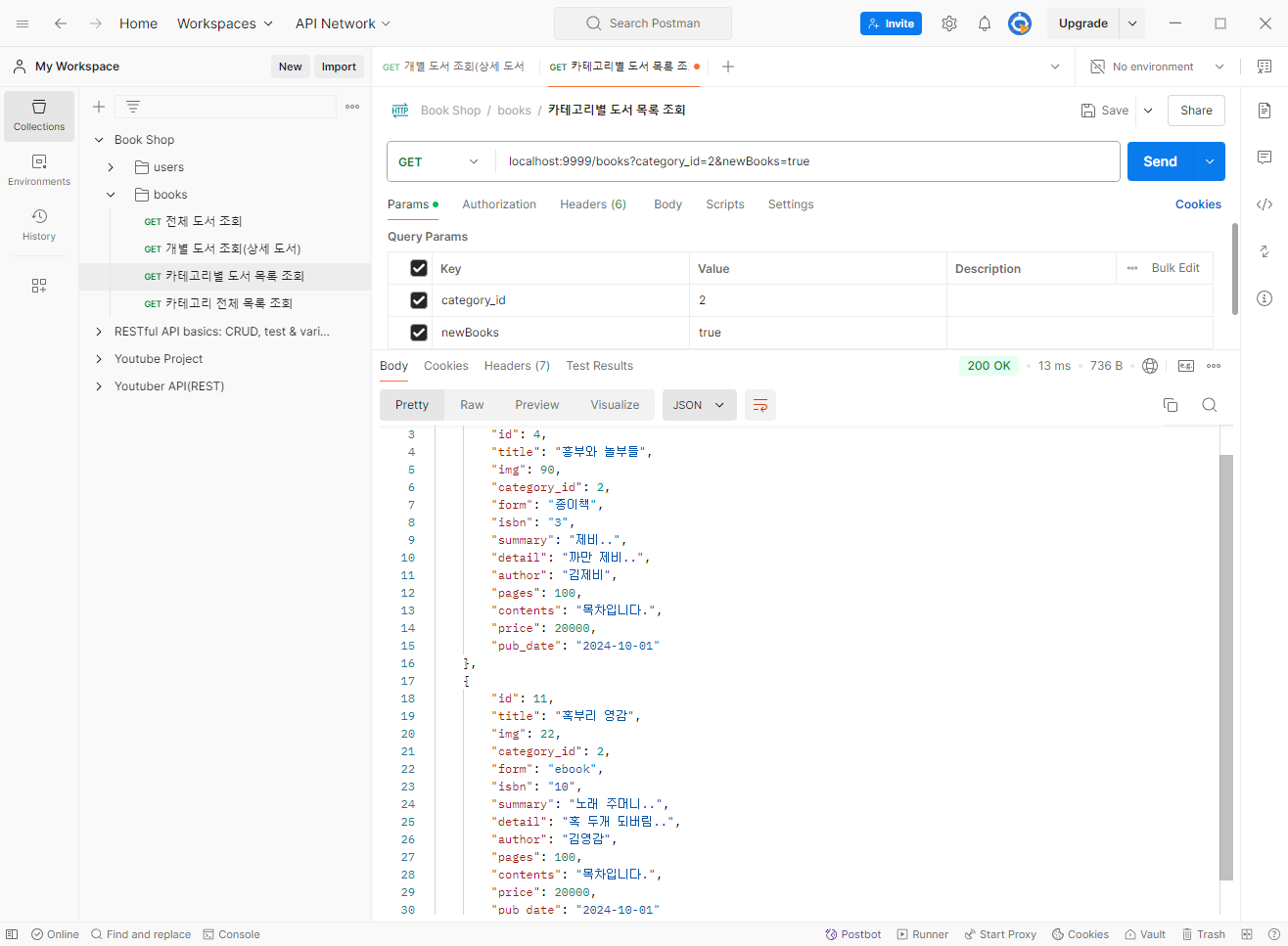Expand the users folder
Viewport: 1288px width, 946px height.
point(111,167)
